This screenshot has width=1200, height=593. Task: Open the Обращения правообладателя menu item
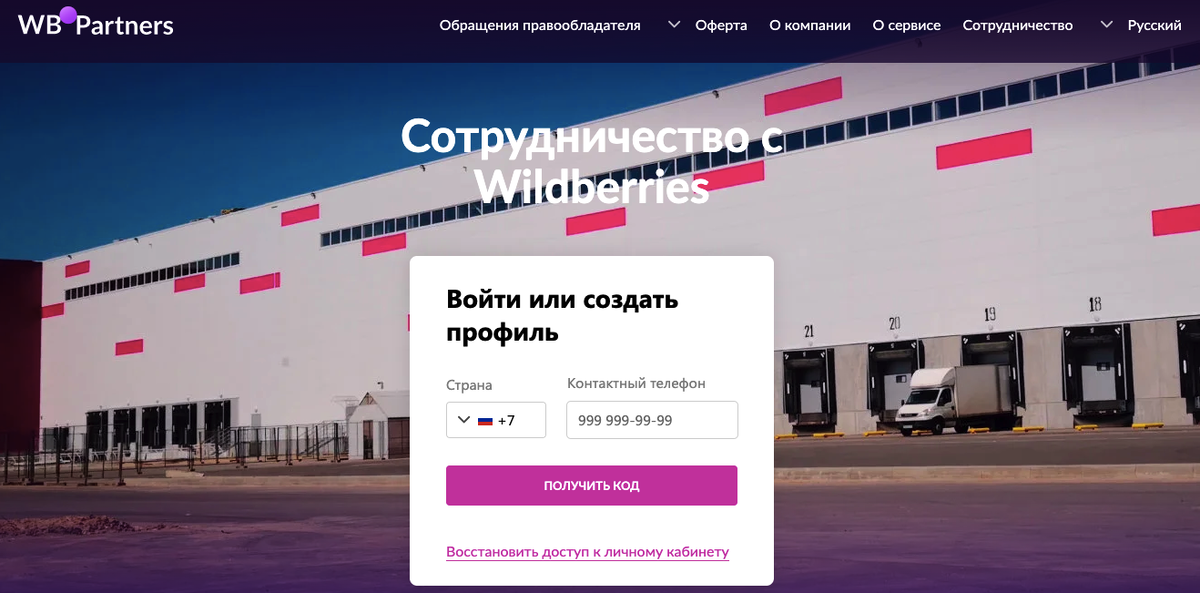[540, 25]
